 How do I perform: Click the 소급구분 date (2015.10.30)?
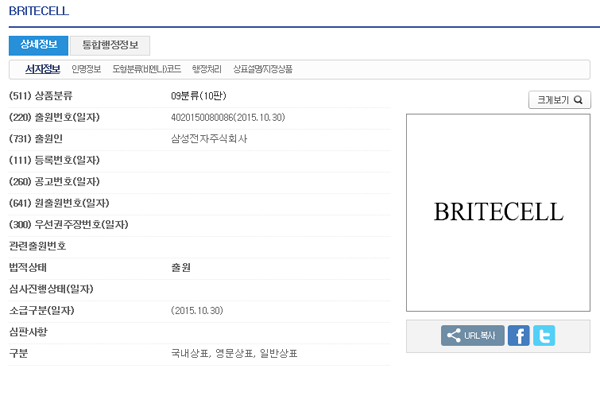pos(197,310)
